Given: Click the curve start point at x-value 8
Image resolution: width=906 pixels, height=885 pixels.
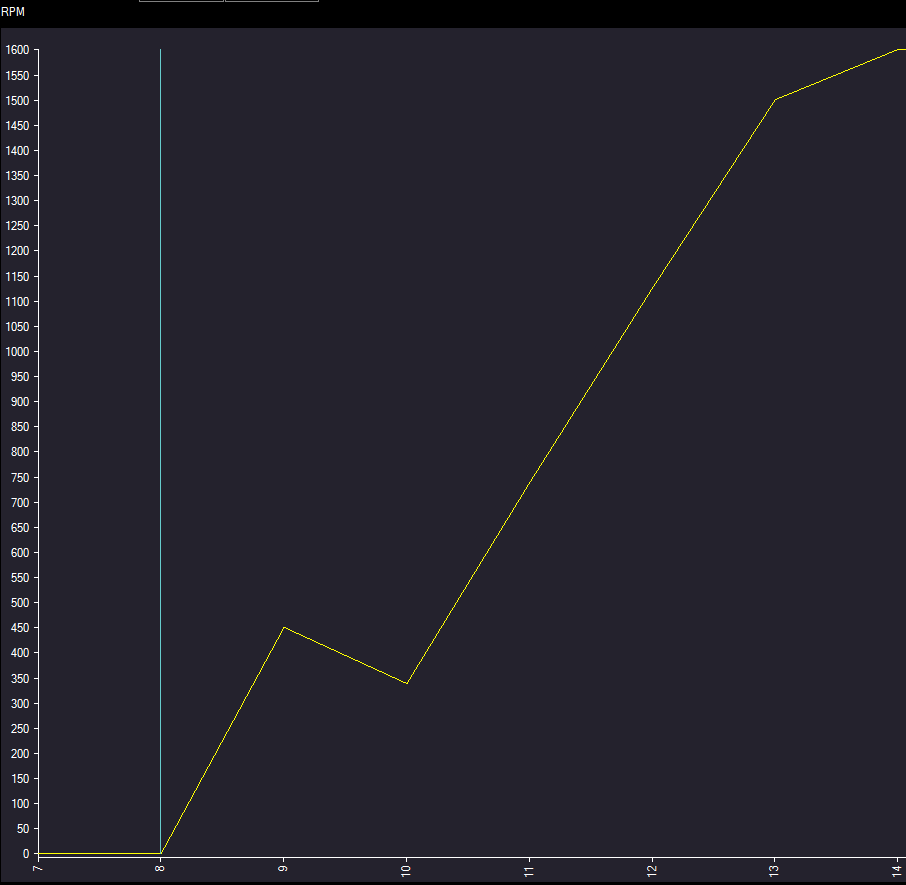Looking at the screenshot, I should (161, 853).
